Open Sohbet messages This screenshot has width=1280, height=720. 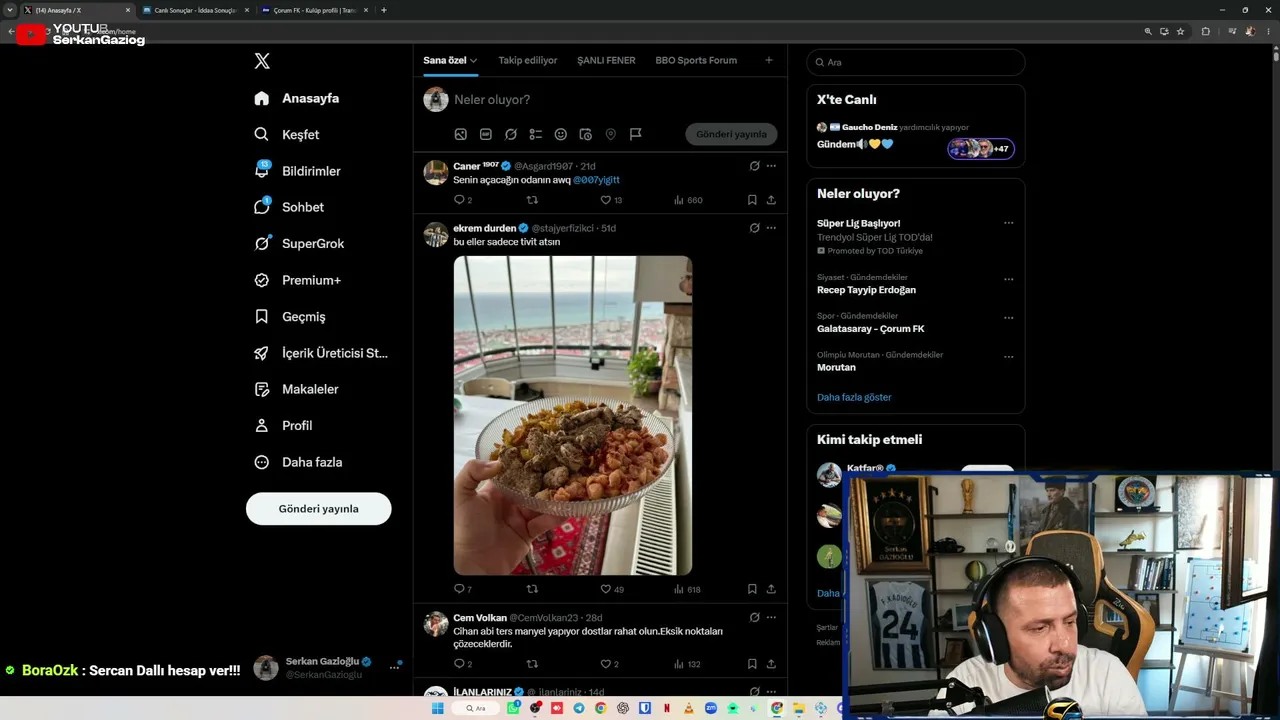pyautogui.click(x=289, y=207)
